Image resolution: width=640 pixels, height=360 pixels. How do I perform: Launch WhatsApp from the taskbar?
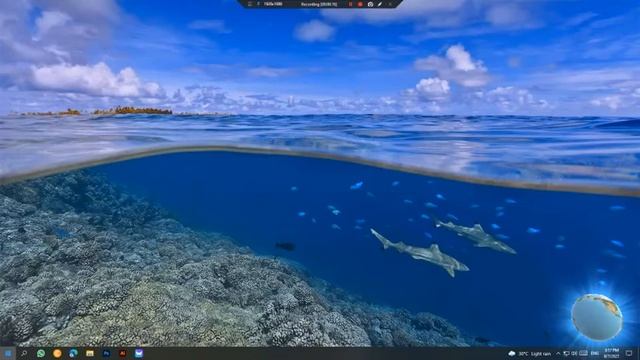tap(41, 353)
